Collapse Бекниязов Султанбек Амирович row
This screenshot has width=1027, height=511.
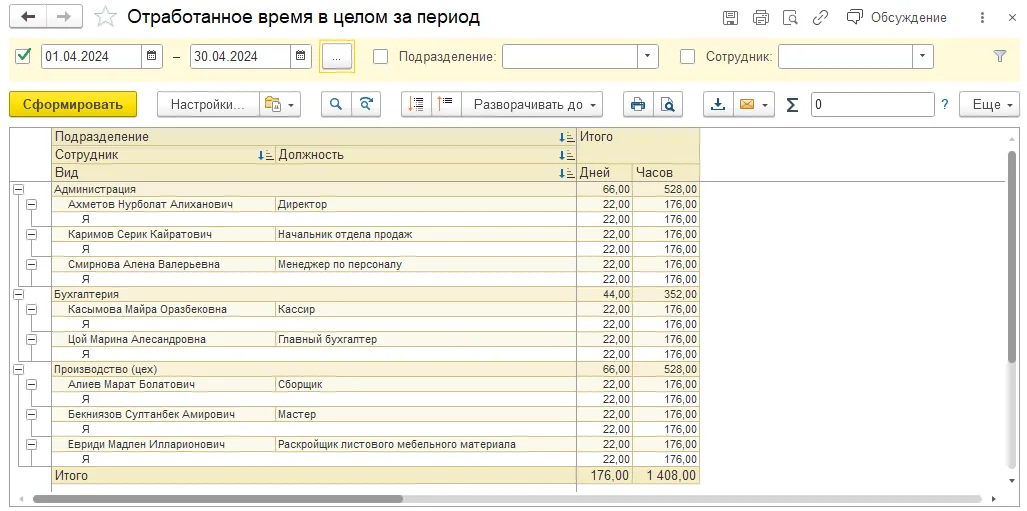point(31,414)
